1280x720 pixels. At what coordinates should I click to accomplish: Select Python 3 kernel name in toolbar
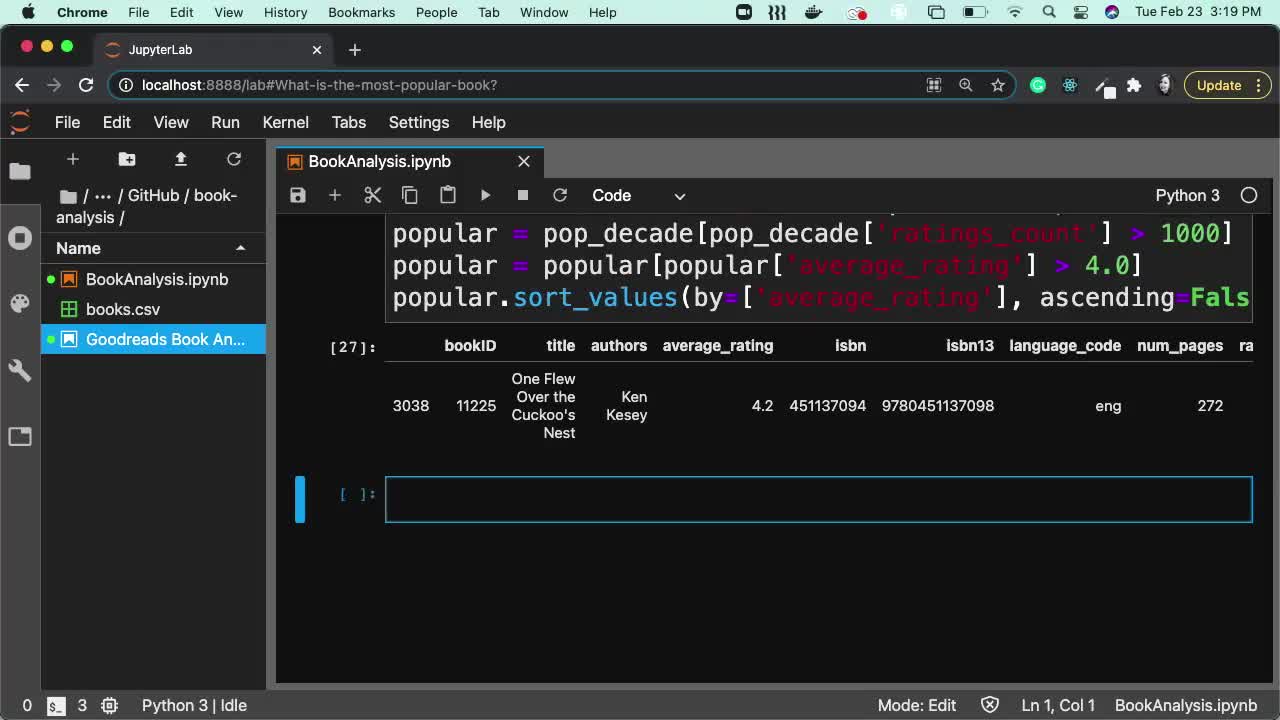[1188, 195]
